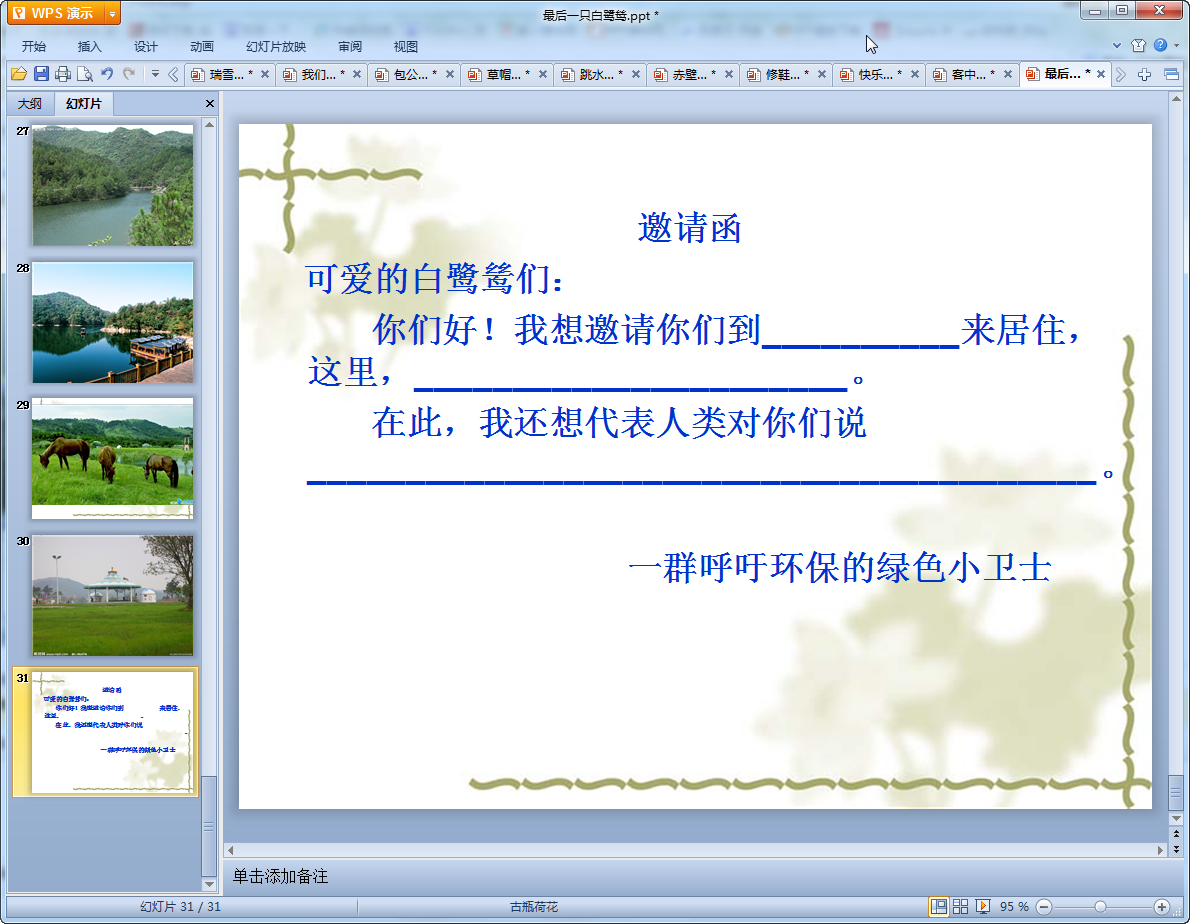Viewport: 1190px width, 924px height.
Task: Open quick access toolbar customize dropdown
Action: pyautogui.click(x=155, y=74)
